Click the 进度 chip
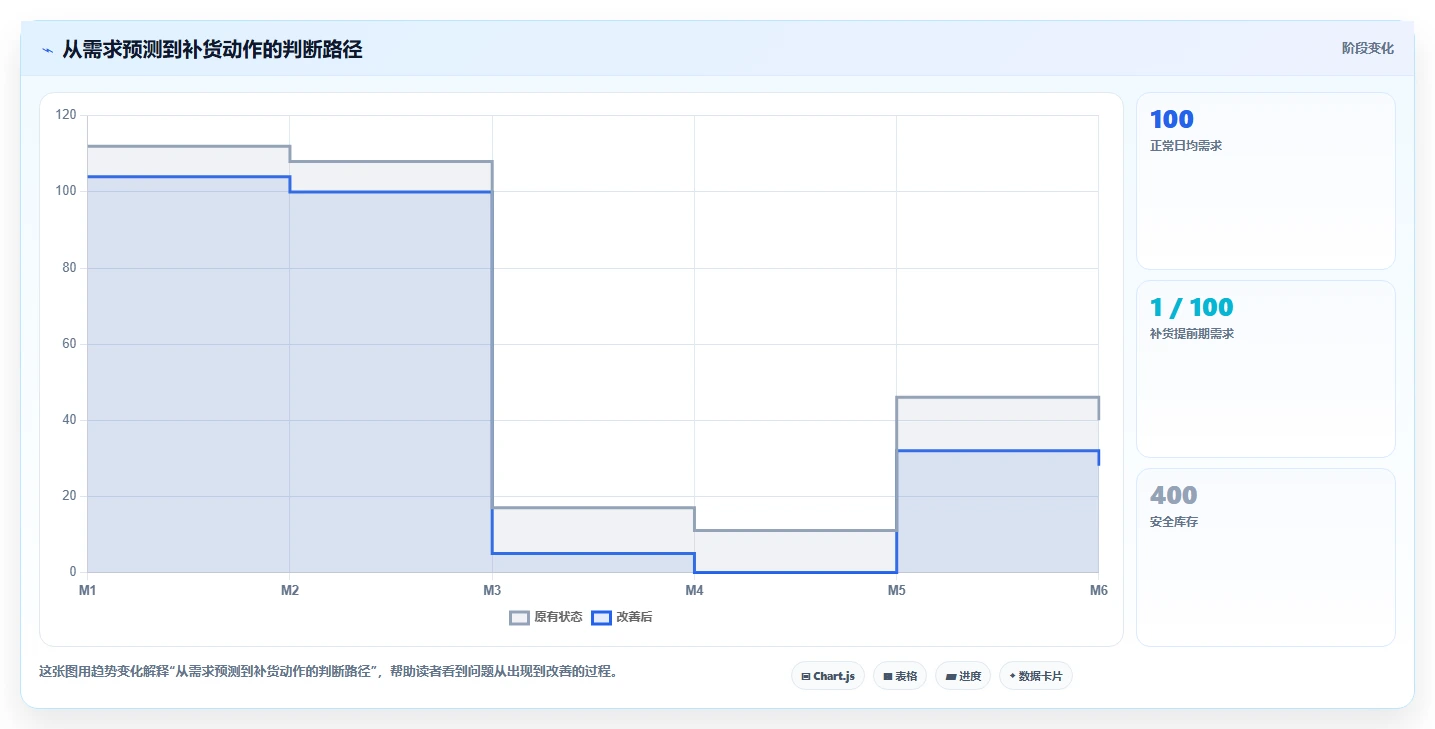The height and width of the screenshot is (729, 1435). tap(963, 676)
